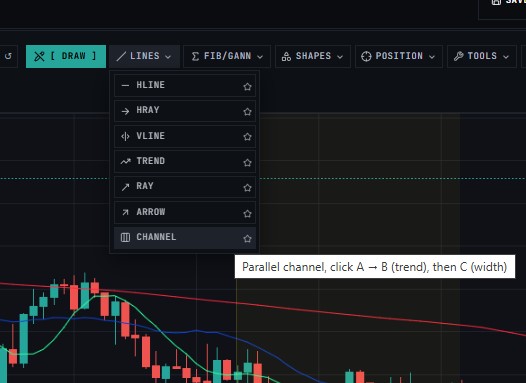The height and width of the screenshot is (383, 526).
Task: Mark TREND tool as favorite
Action: [x=248, y=163]
